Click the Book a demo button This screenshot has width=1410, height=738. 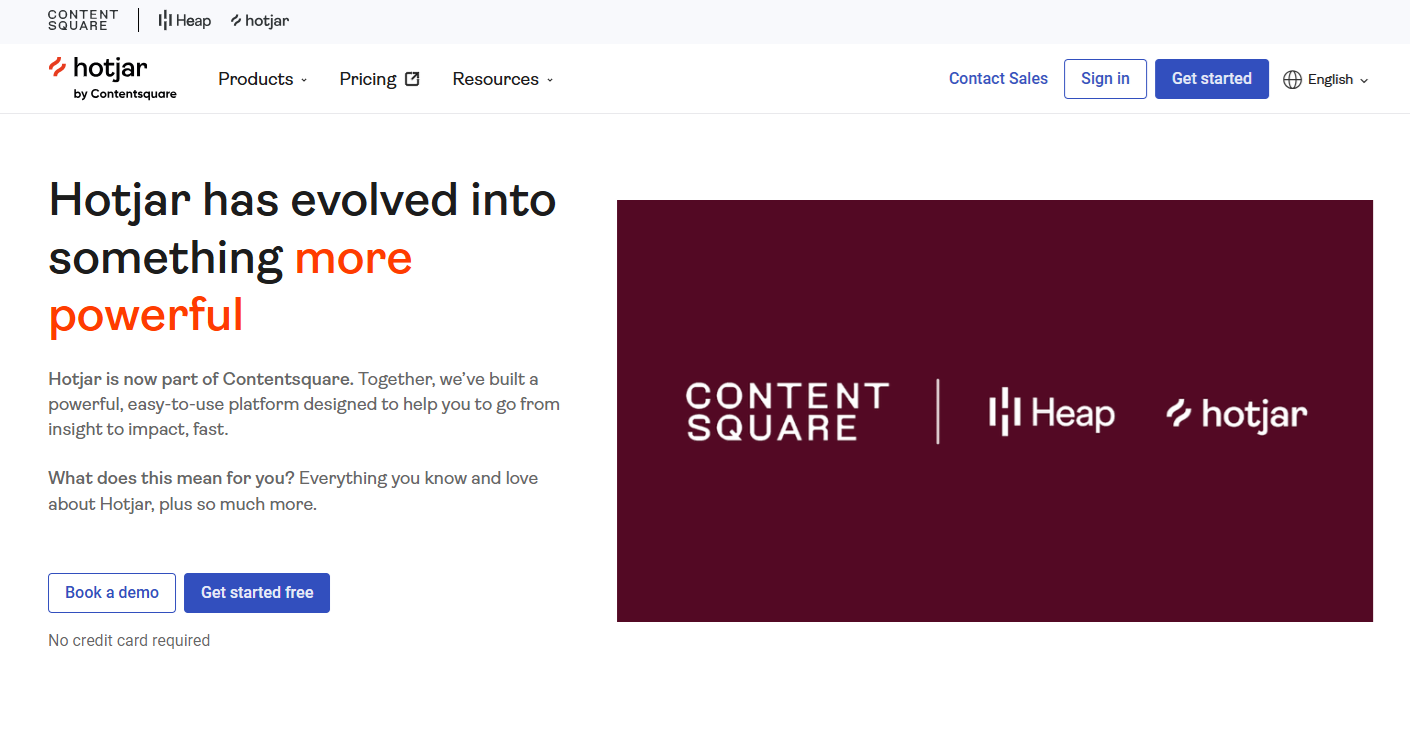[x=112, y=593]
